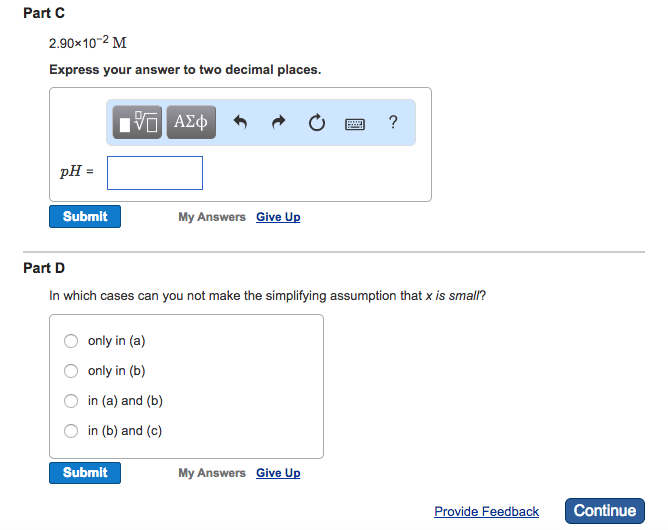Open My Answers for Part C
This screenshot has height=530, width=668.
(212, 217)
